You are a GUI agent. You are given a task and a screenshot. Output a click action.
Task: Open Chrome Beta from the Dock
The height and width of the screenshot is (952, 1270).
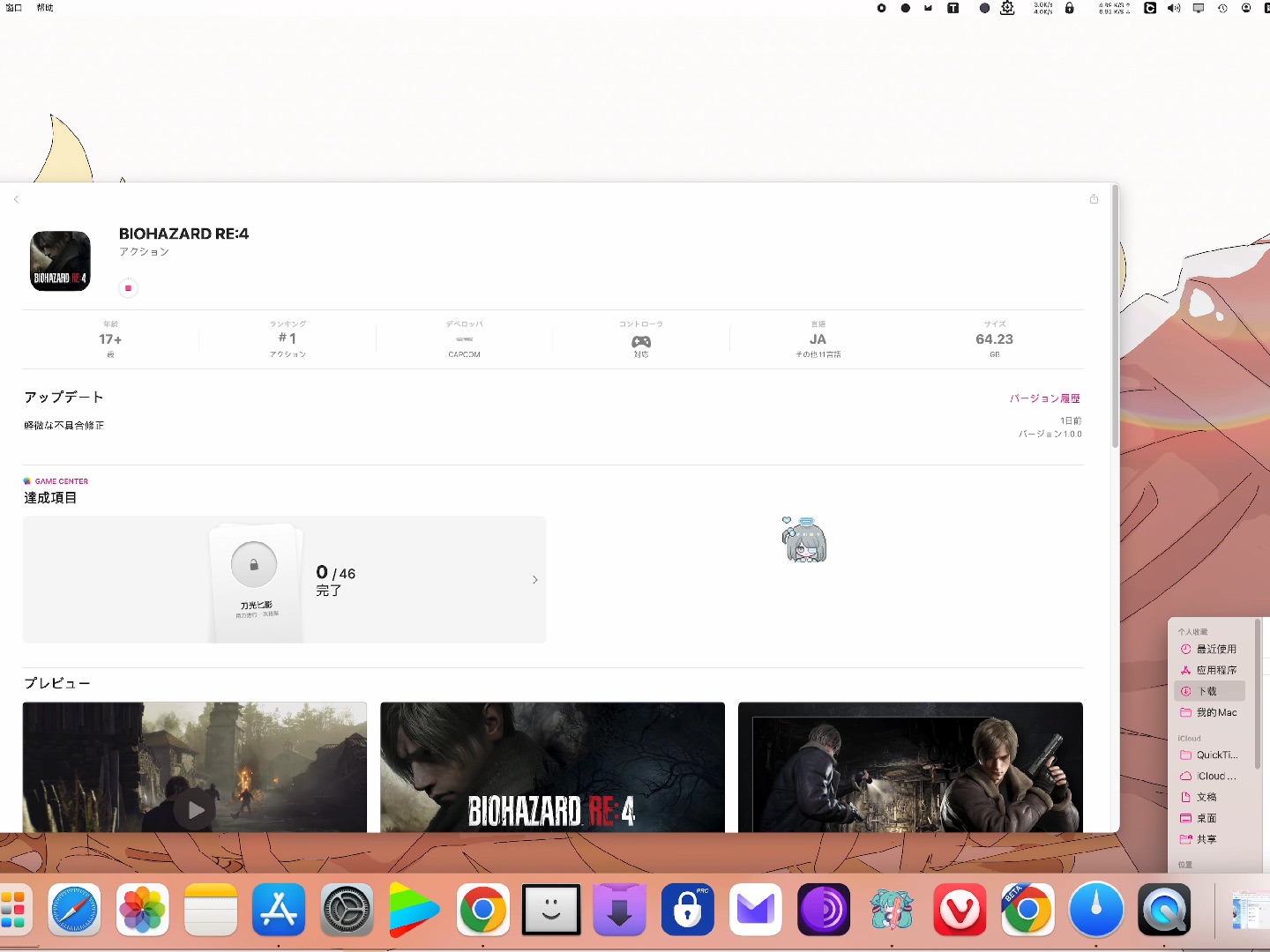click(1028, 910)
